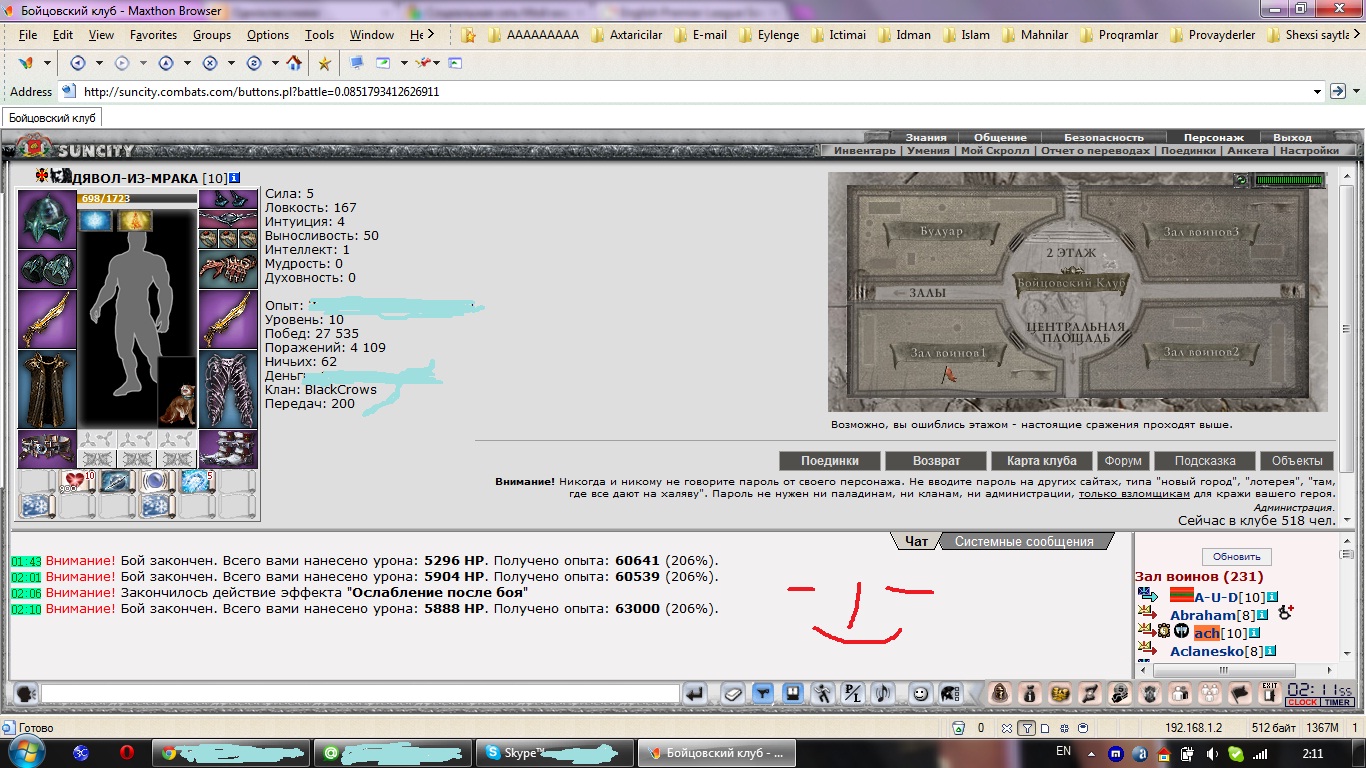Click the blue orb scroll
The width and height of the screenshot is (1366, 768).
(x=158, y=482)
